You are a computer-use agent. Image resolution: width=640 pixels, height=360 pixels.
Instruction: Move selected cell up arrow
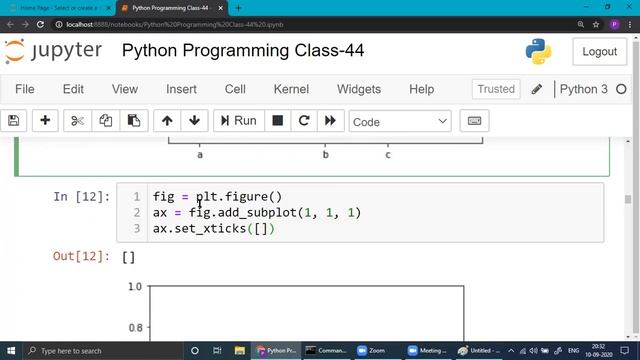(x=167, y=121)
